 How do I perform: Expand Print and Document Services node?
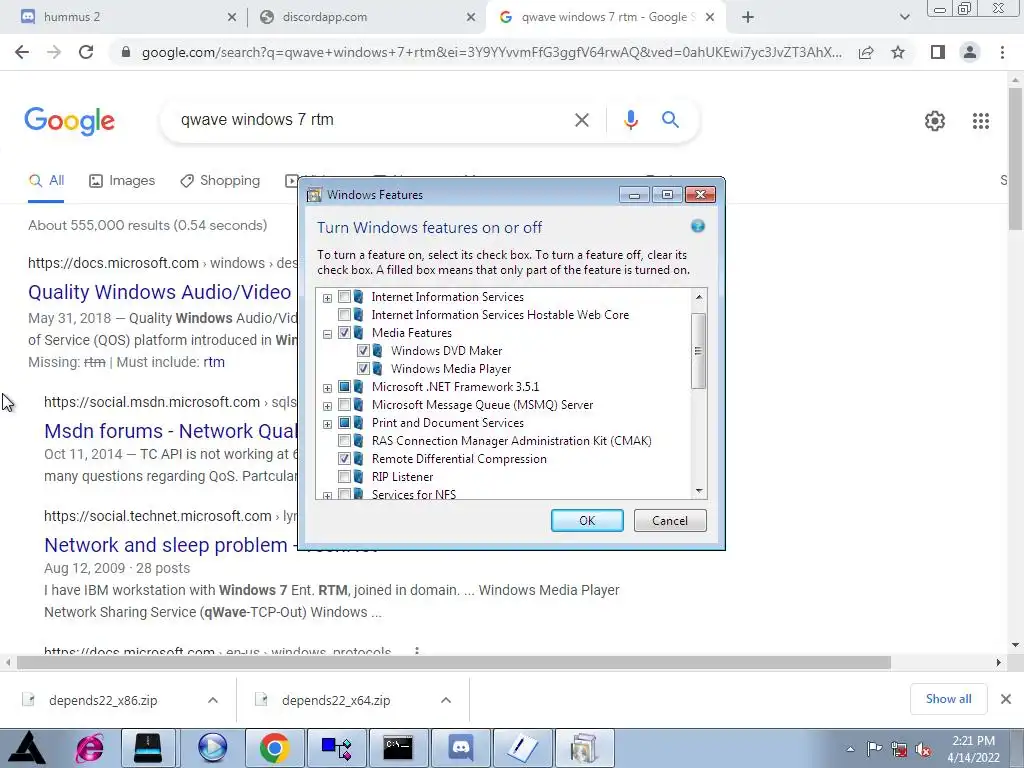(327, 424)
